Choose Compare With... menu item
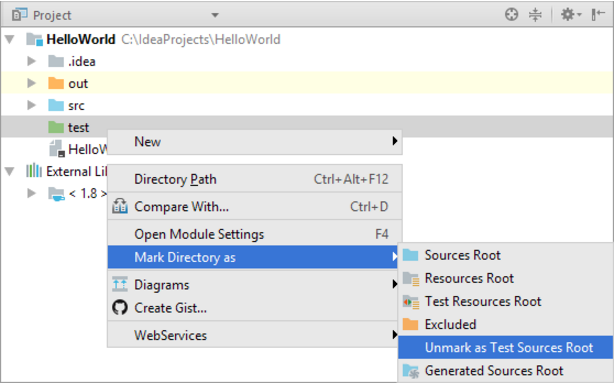615x383 pixels. point(255,206)
